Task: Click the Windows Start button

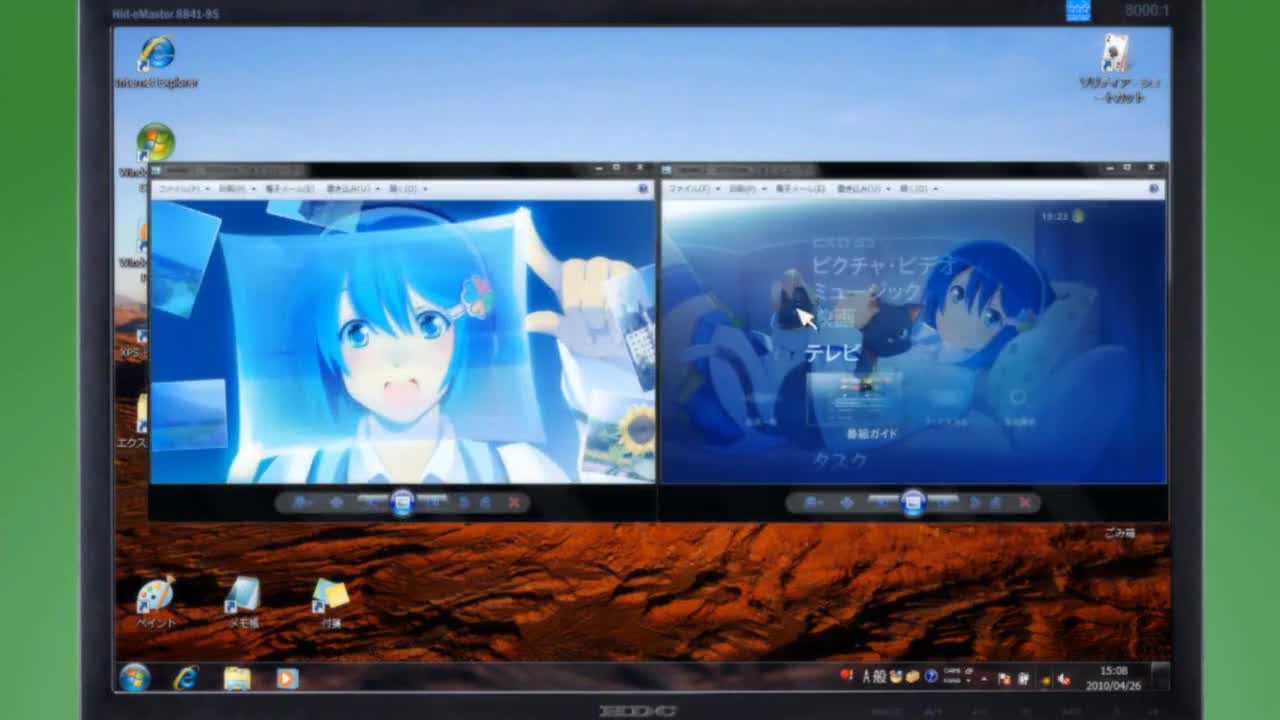Action: point(134,678)
